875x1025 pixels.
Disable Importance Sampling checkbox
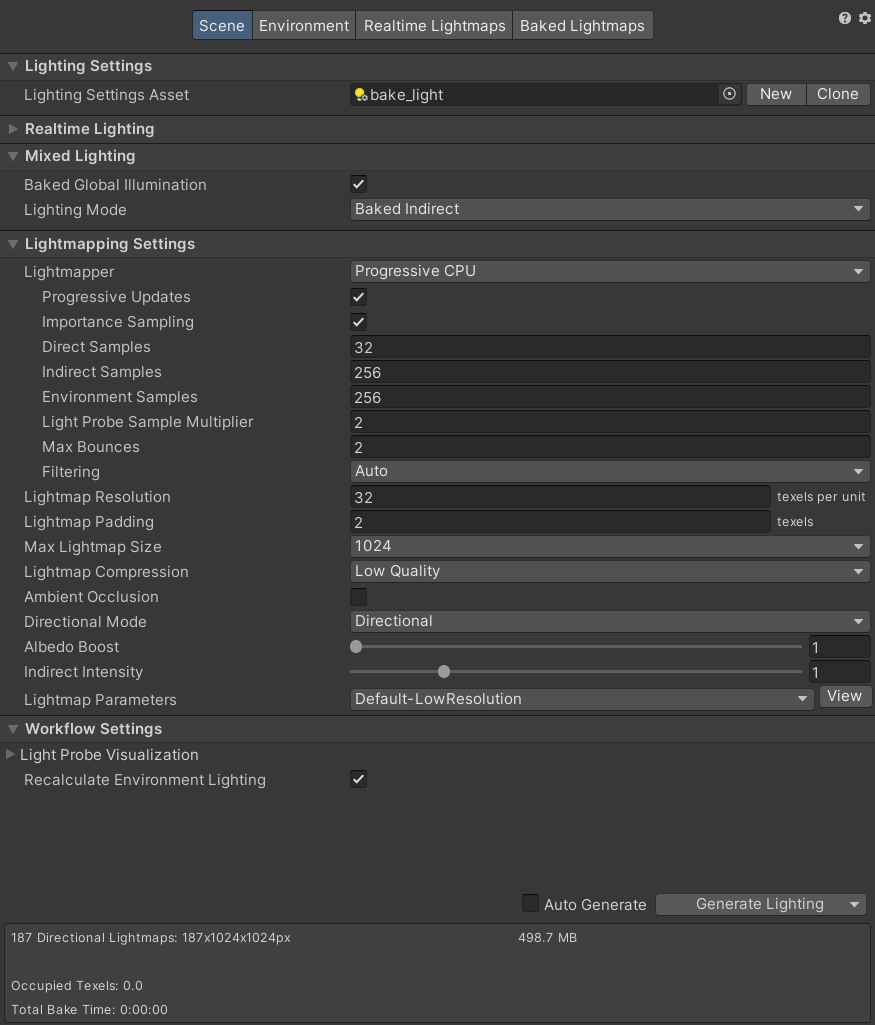358,322
